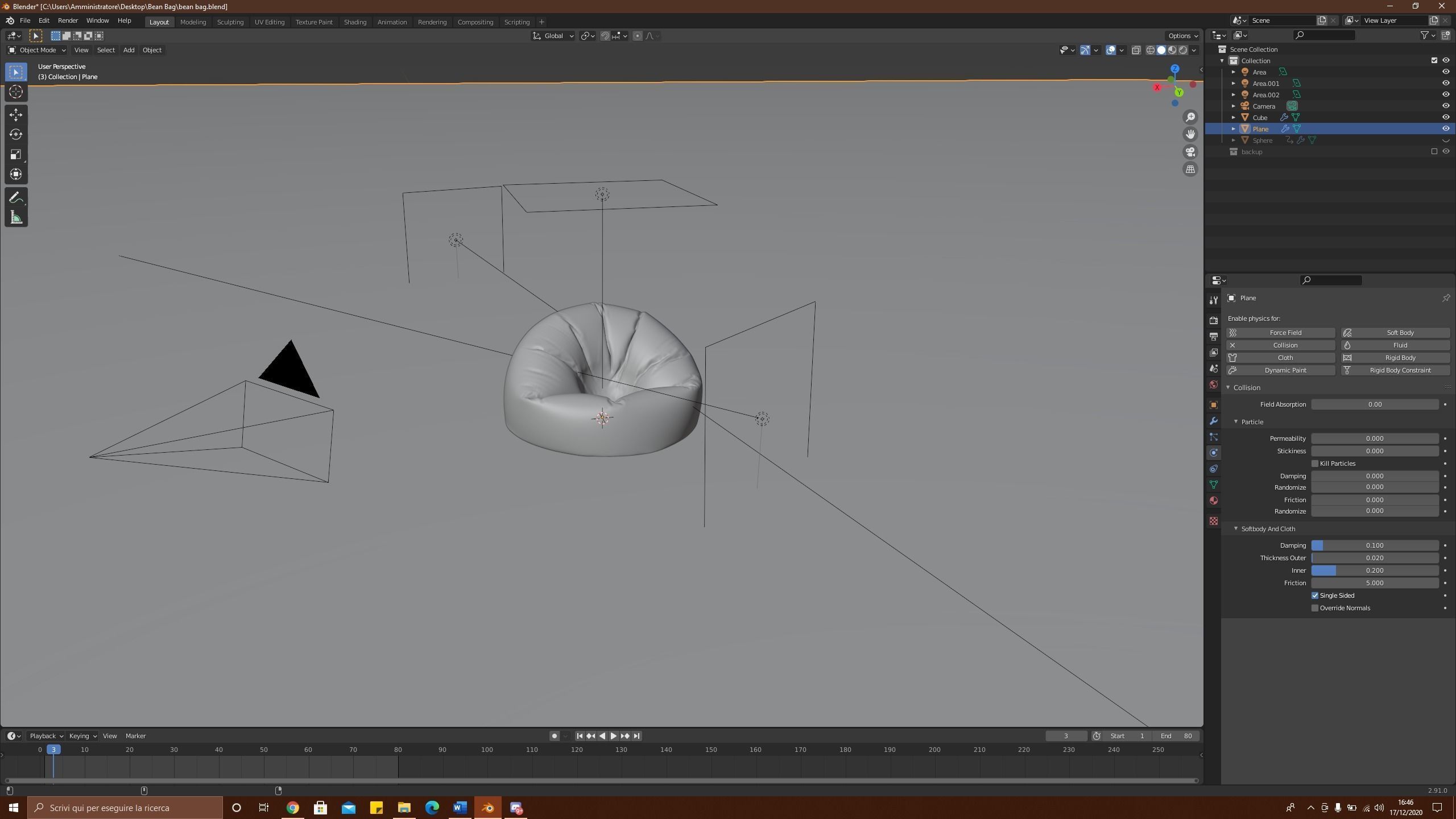Open the Modifier properties wrench tab
The height and width of the screenshot is (819, 1456).
[x=1214, y=421]
